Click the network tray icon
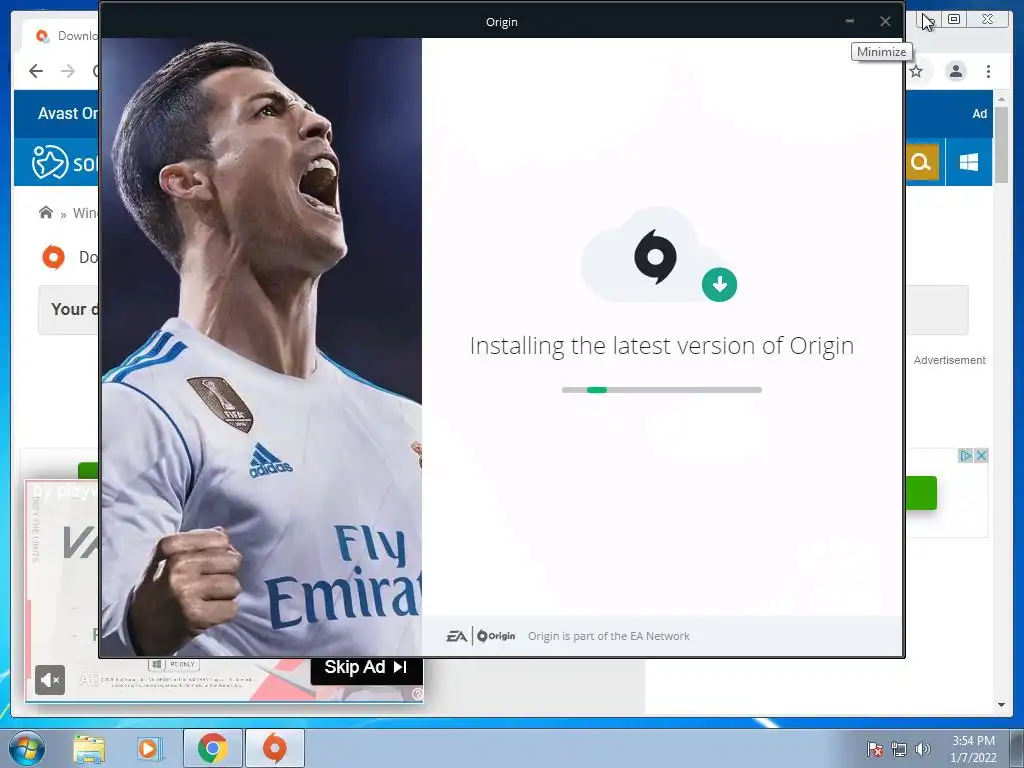The height and width of the screenshot is (768, 1024). click(x=899, y=749)
